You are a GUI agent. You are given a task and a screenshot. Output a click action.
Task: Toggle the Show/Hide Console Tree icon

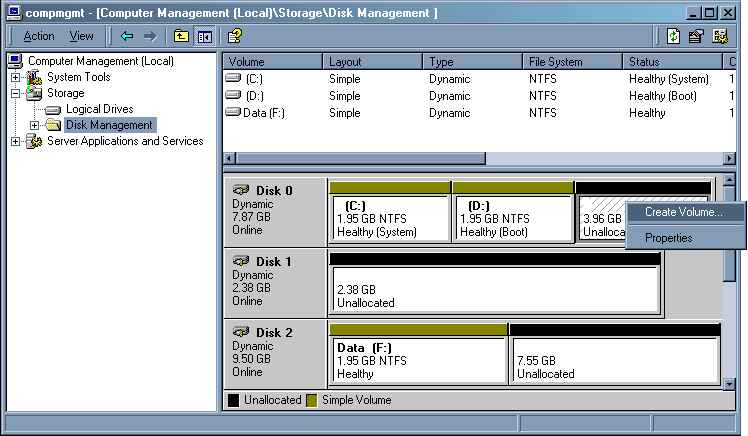pyautogui.click(x=205, y=36)
